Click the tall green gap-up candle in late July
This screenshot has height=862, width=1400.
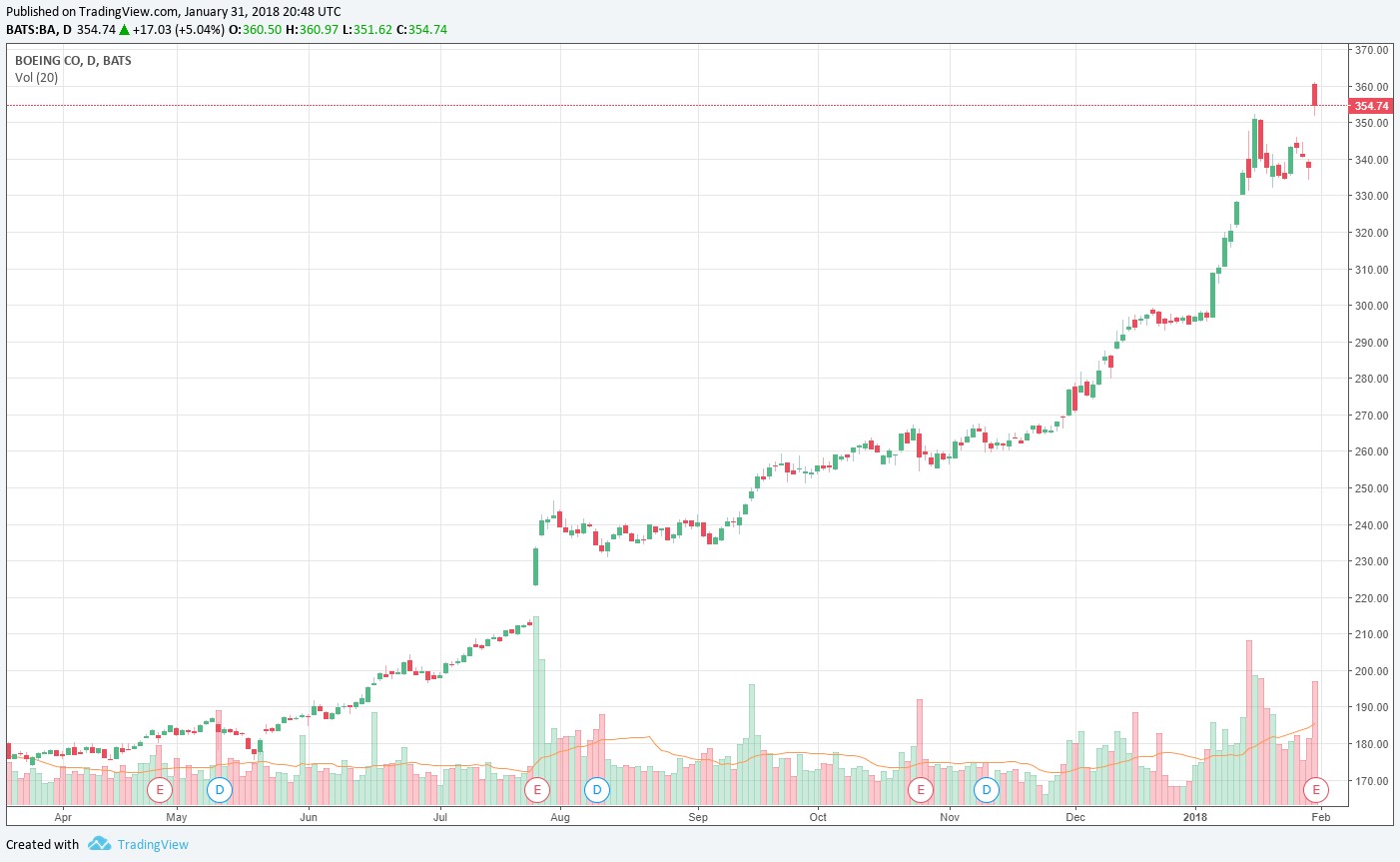coord(536,566)
